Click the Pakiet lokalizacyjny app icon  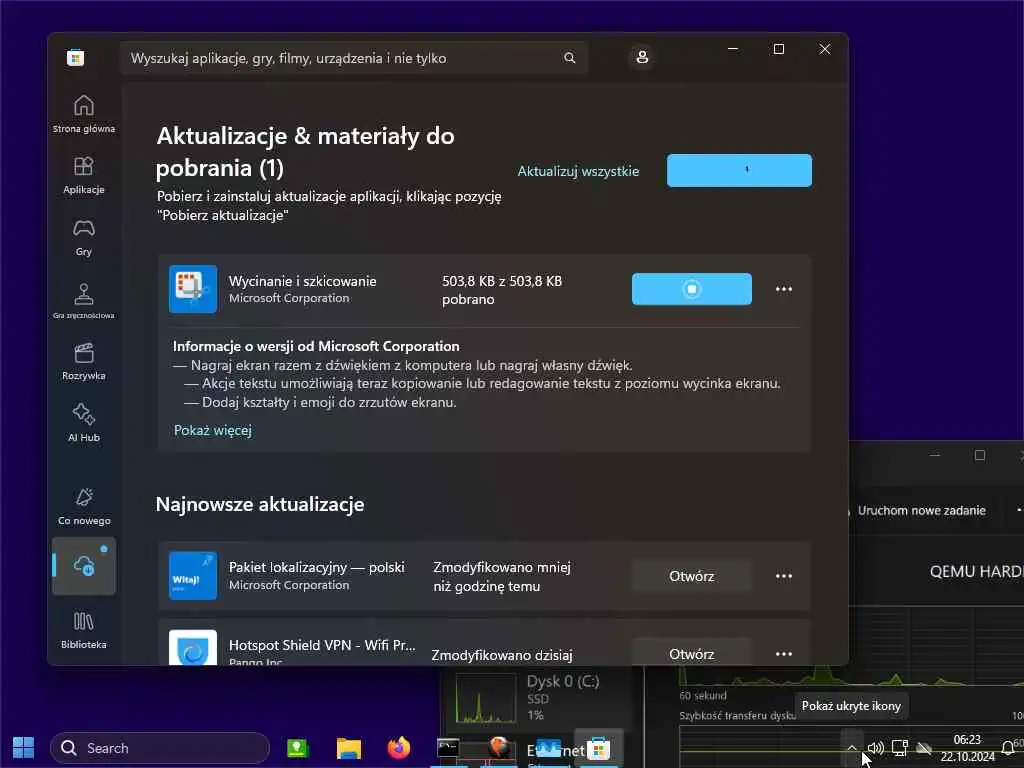pyautogui.click(x=193, y=576)
